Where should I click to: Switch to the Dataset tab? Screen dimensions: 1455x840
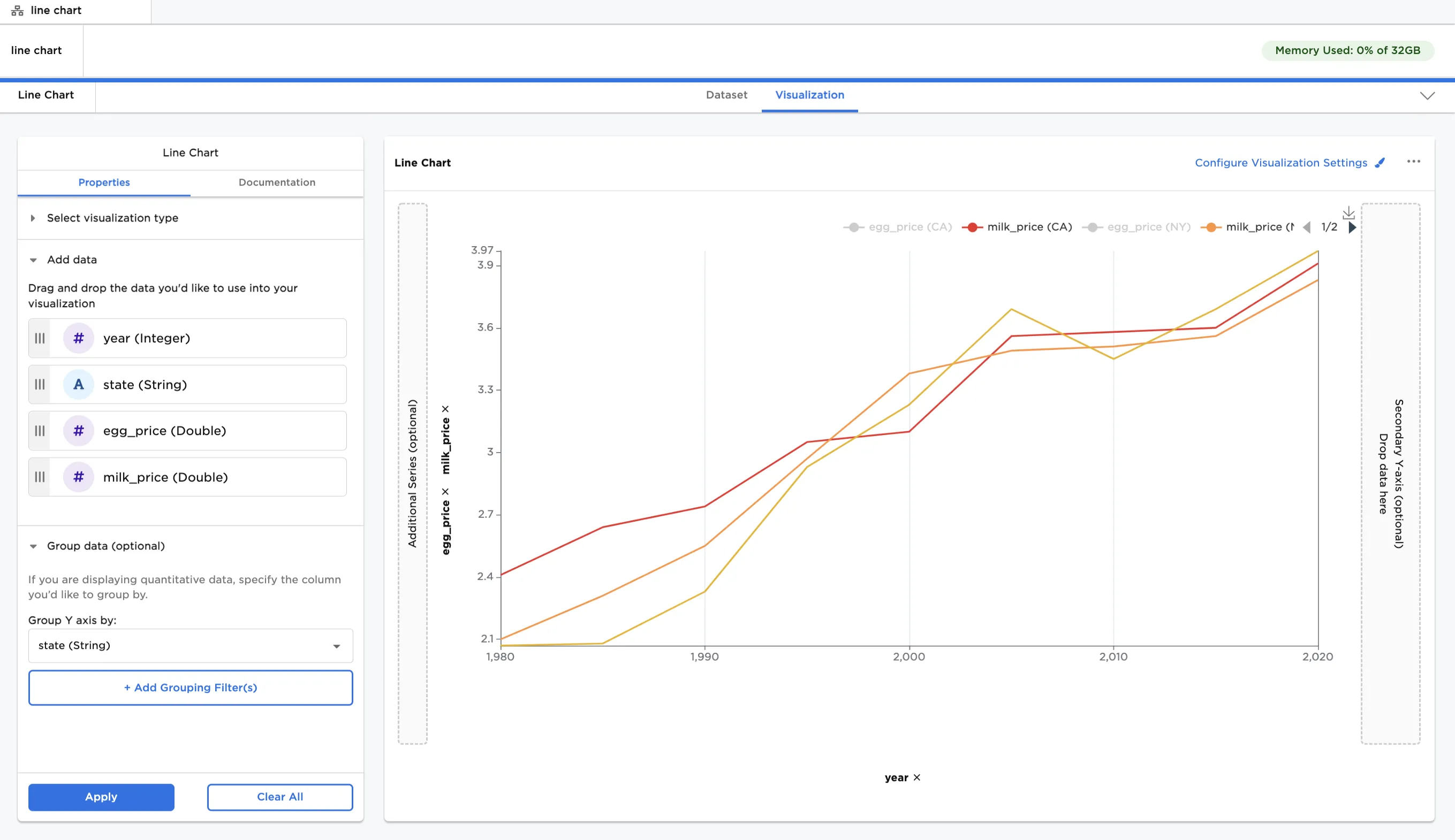[x=725, y=95]
